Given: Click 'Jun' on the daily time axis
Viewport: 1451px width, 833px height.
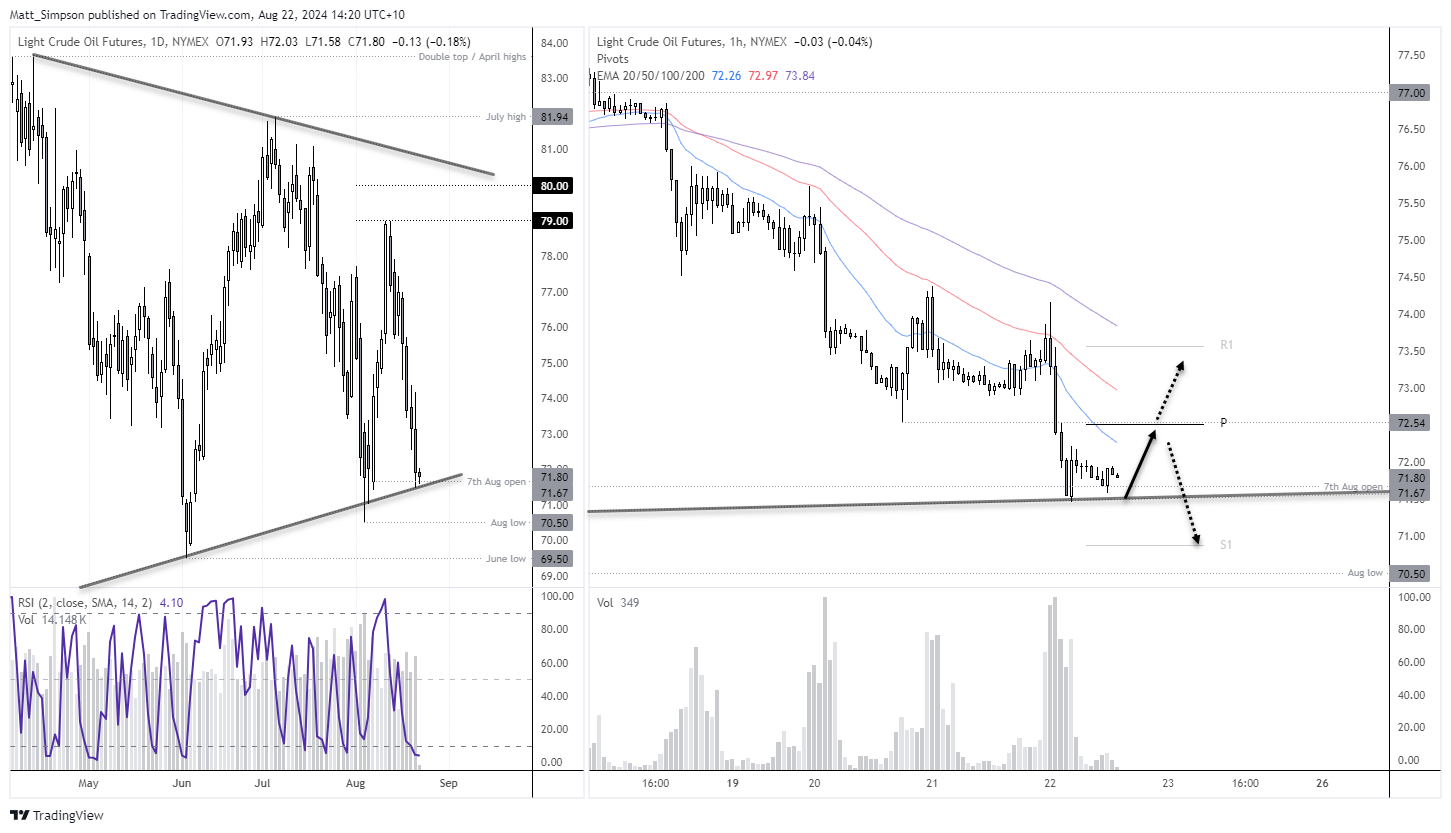Looking at the screenshot, I should tap(180, 784).
